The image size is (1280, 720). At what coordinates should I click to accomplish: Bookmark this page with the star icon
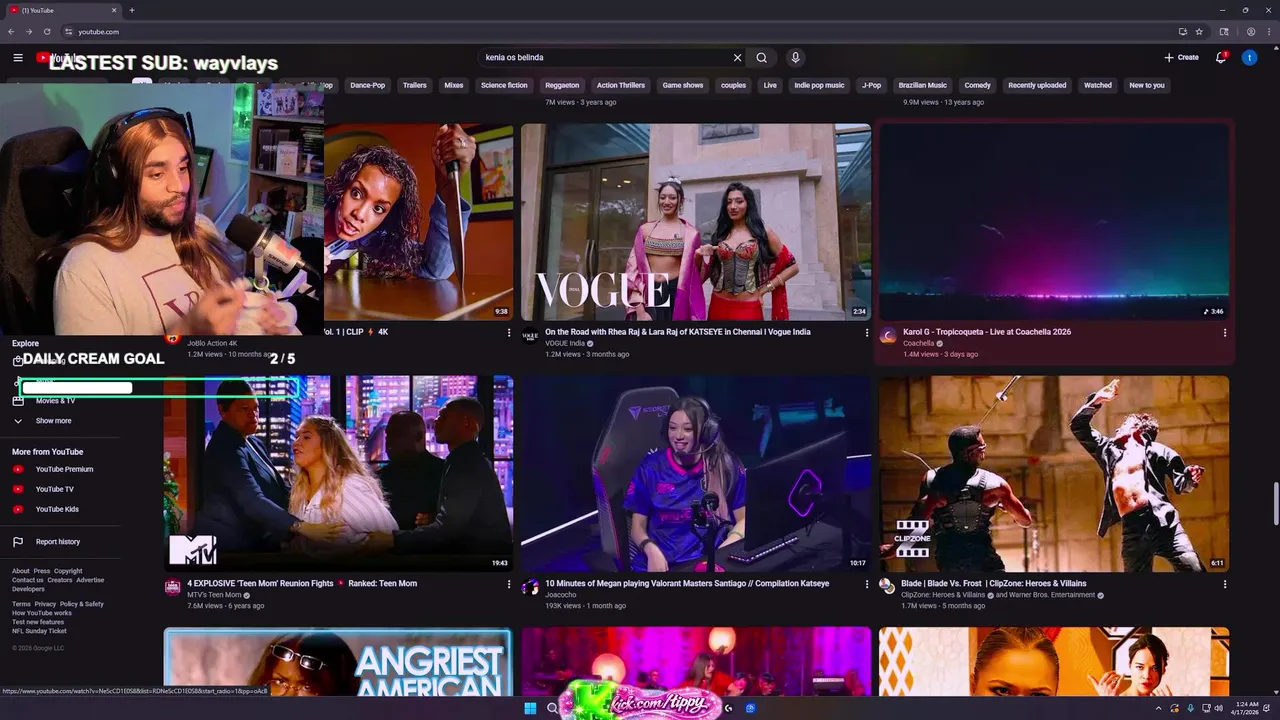point(1199,32)
